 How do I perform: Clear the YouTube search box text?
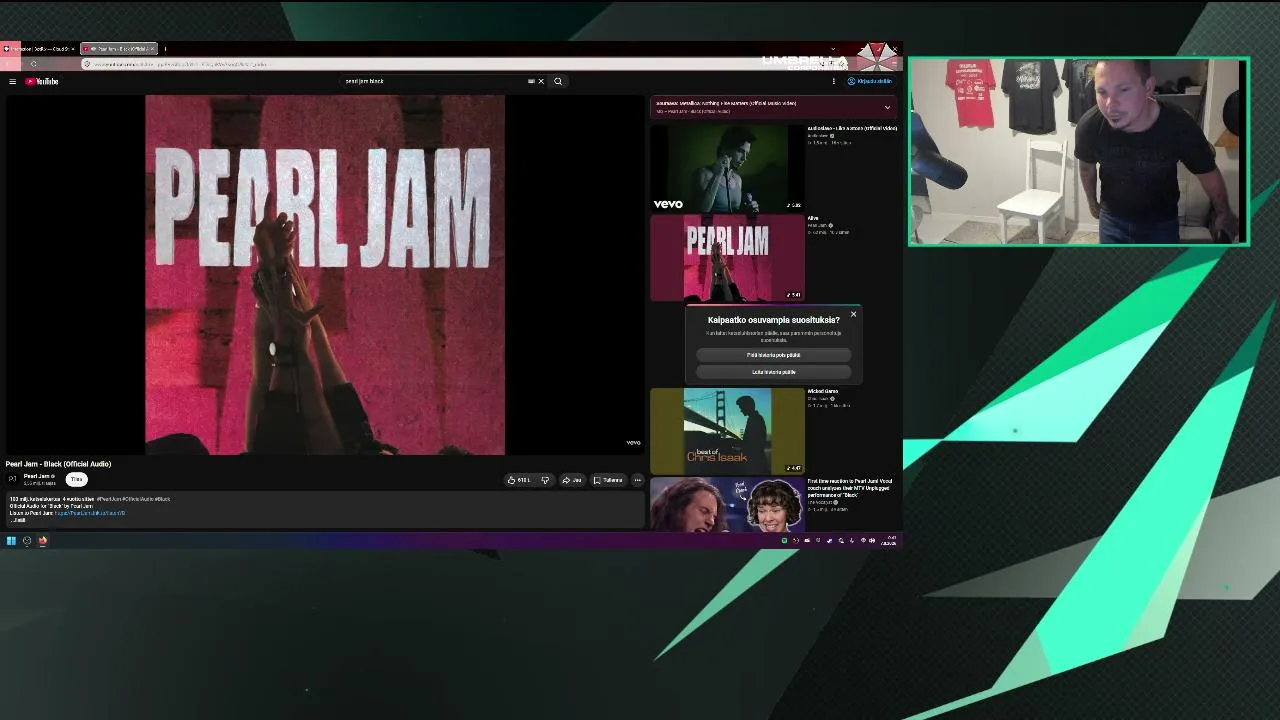pos(541,82)
